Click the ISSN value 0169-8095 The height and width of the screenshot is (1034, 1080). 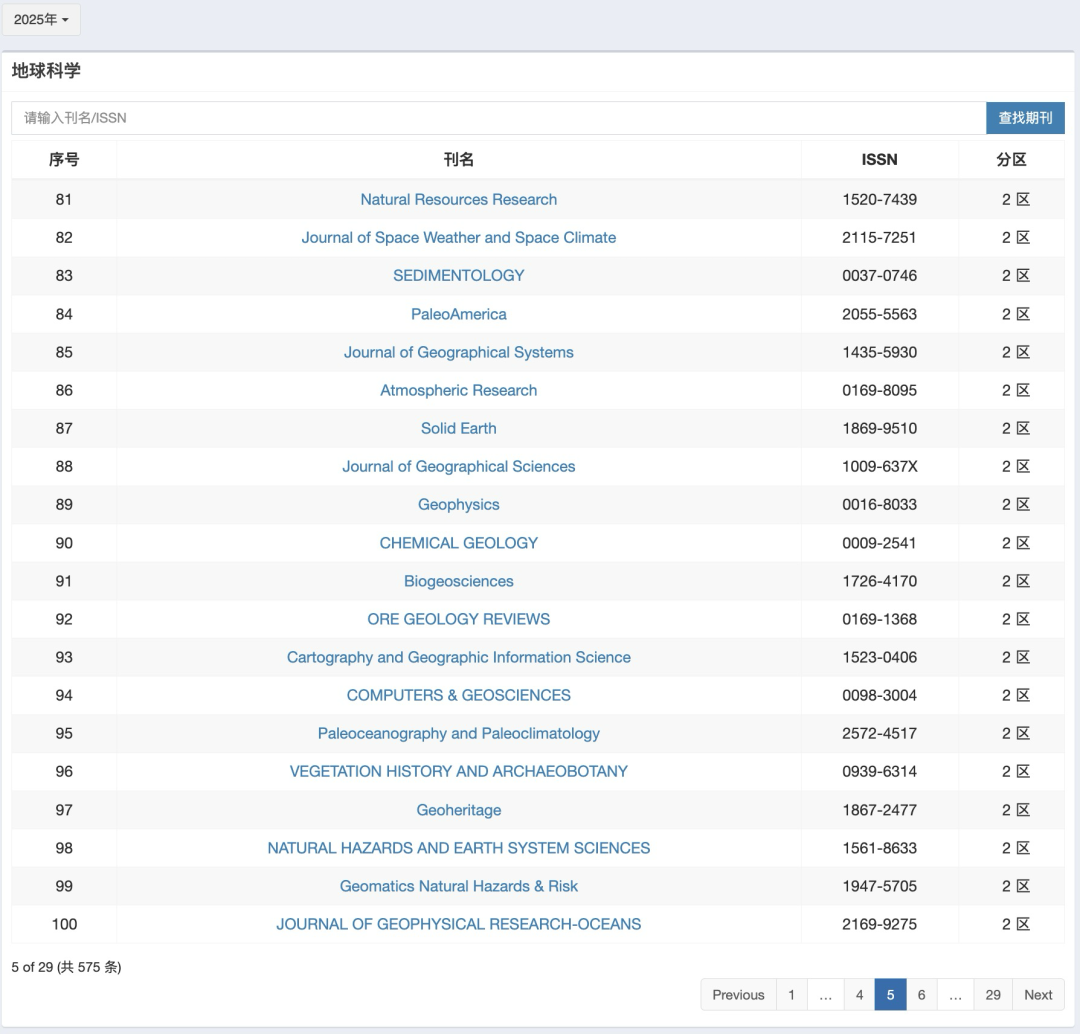tap(880, 390)
